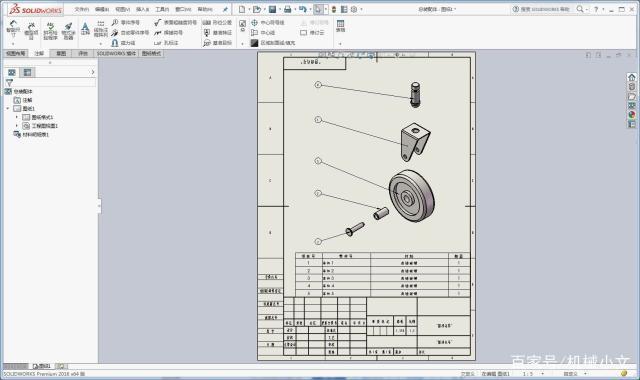This screenshot has height=380, width=640.
Task: Select the Note annotation tool
Action: pos(85,29)
